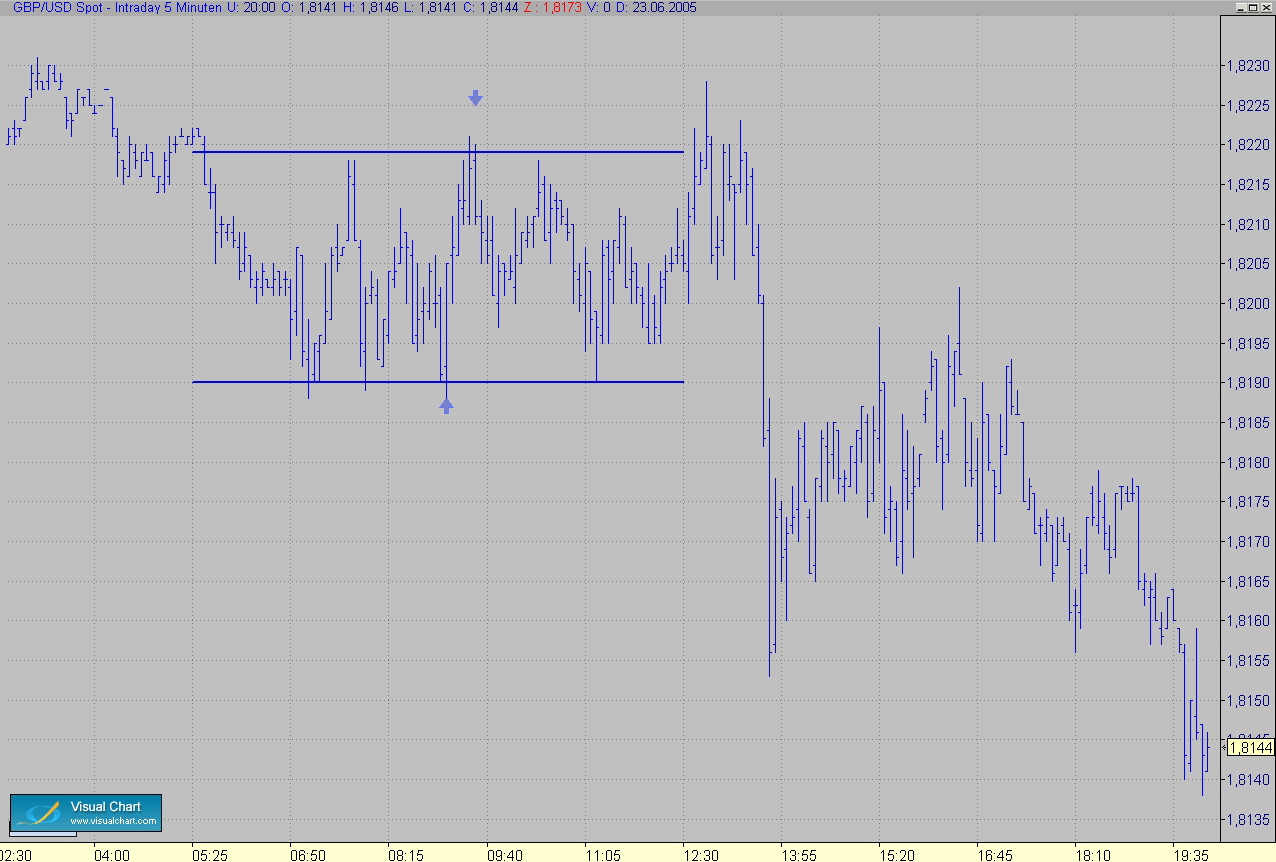Minimize the chart window
Image resolution: width=1276 pixels, height=862 pixels.
click(1242, 7)
